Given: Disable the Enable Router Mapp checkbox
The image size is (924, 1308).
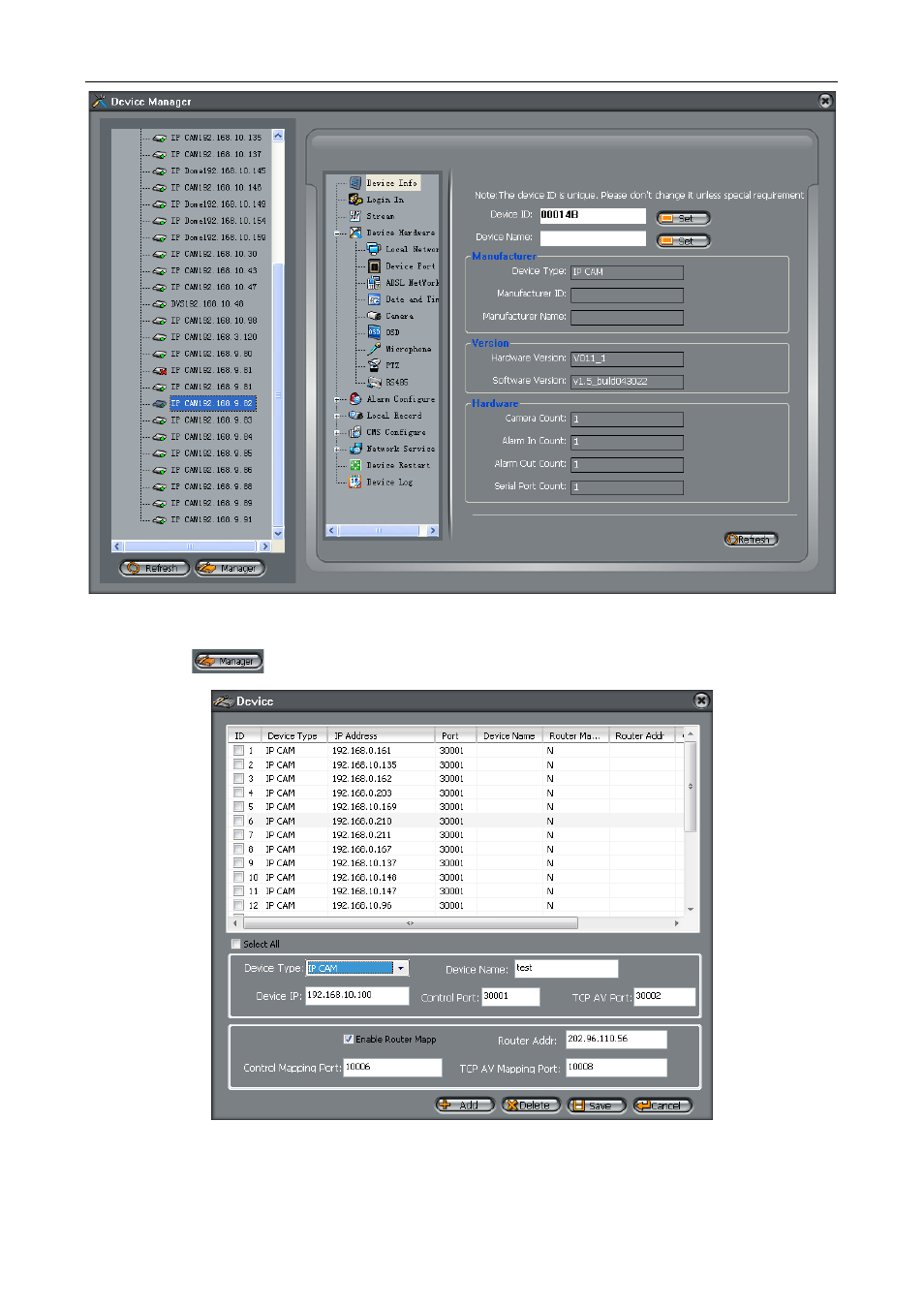Looking at the screenshot, I should (348, 1040).
